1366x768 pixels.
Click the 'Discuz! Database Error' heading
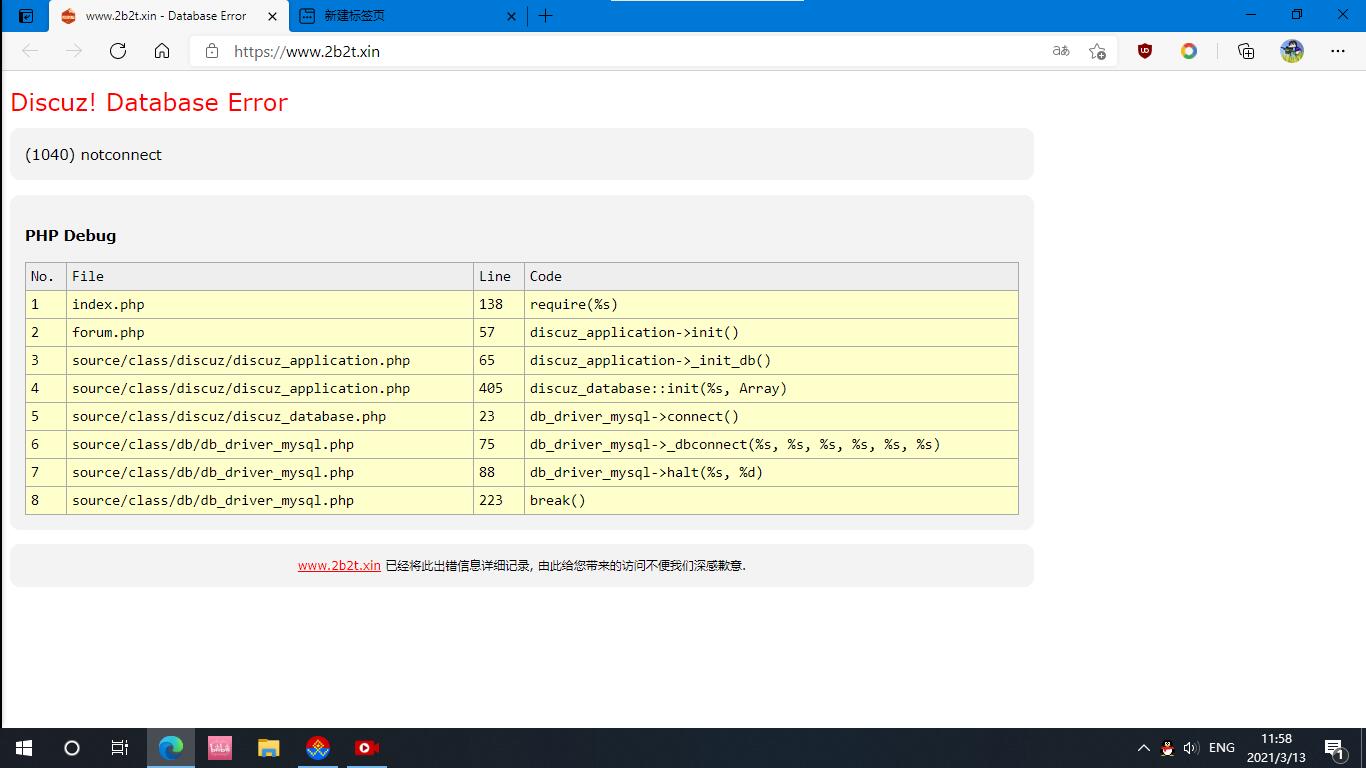[x=149, y=102]
